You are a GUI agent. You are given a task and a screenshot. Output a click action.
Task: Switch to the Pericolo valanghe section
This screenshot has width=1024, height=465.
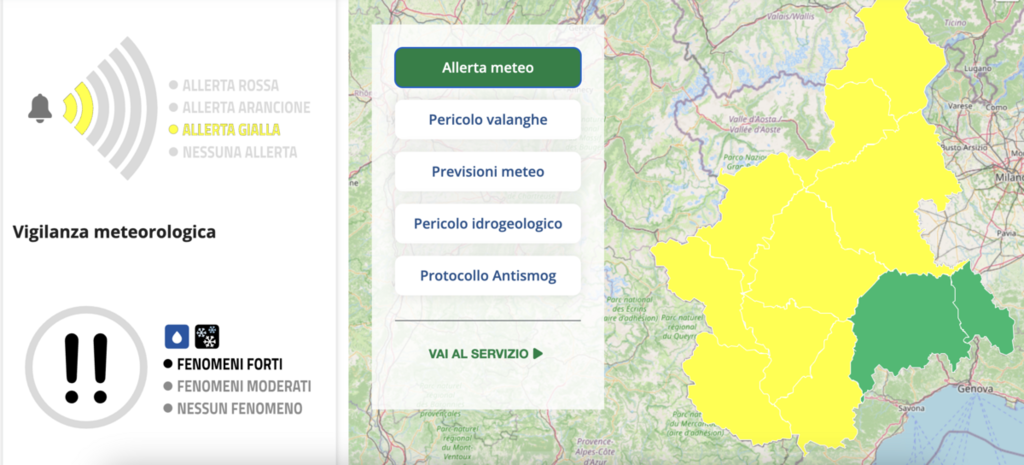click(x=487, y=120)
